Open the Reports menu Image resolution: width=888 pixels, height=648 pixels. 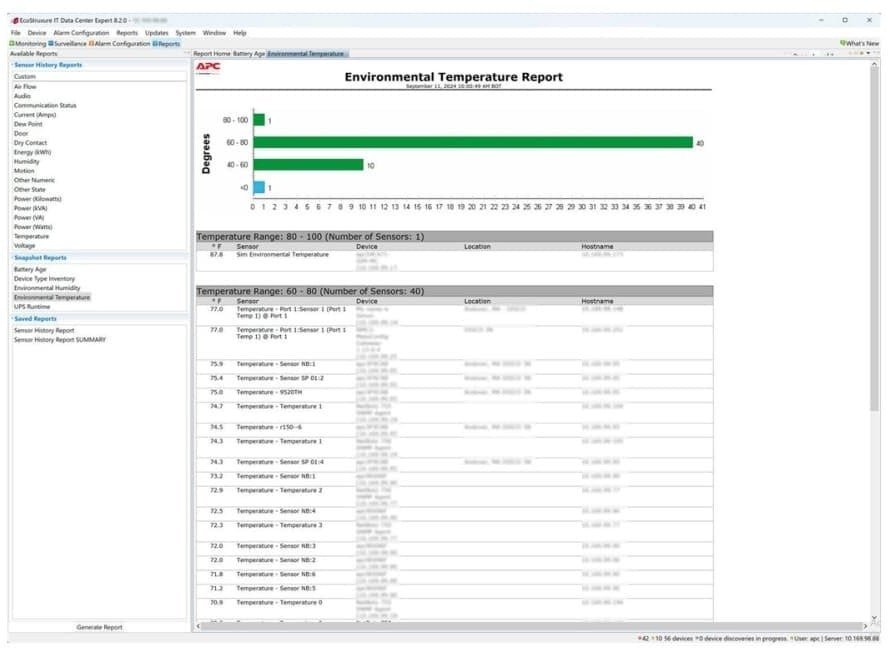point(125,32)
